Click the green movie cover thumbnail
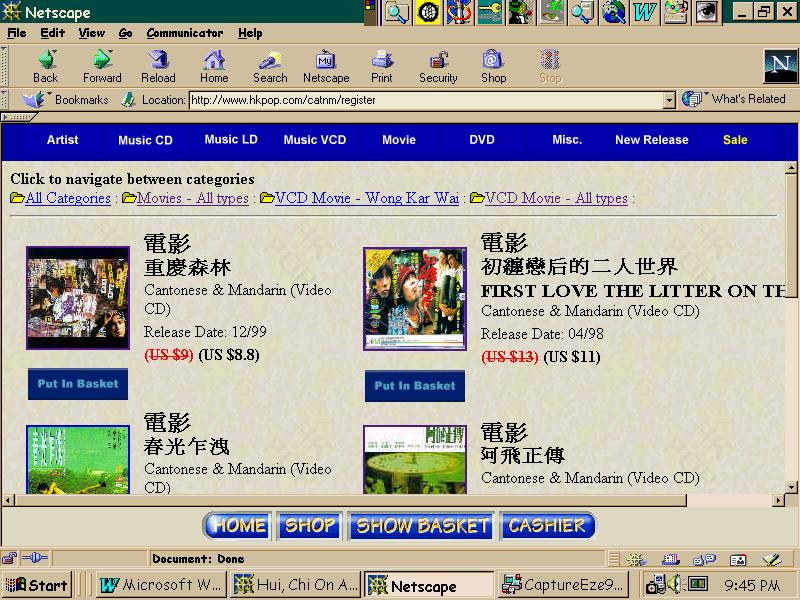This screenshot has height=600, width=800. click(x=78, y=459)
